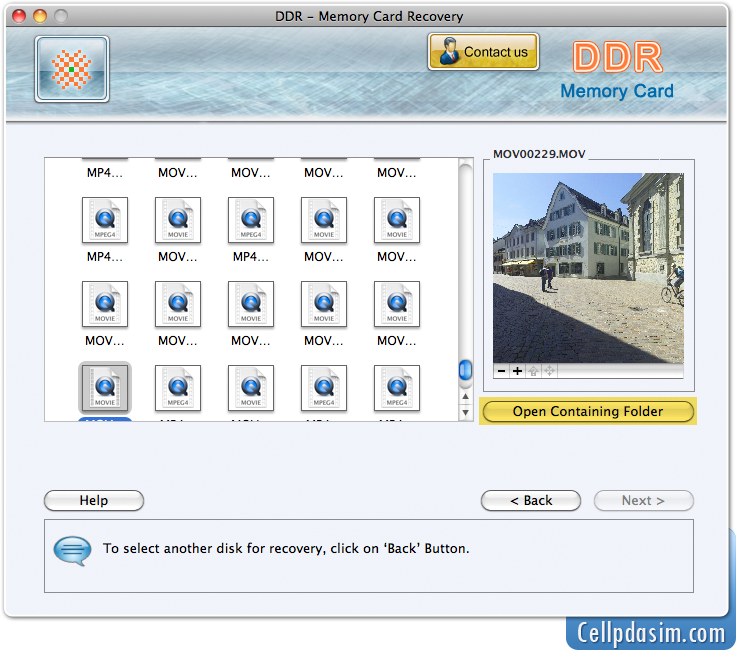Click the blue speech bubble hint icon
The height and width of the screenshot is (650, 736).
(x=72, y=551)
